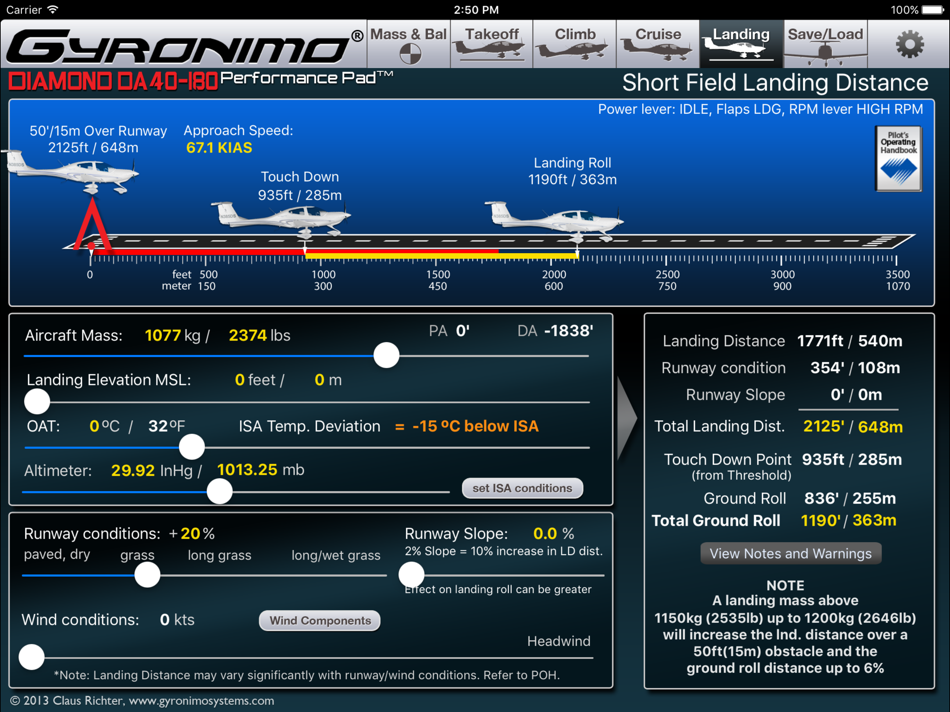Click the Landing Elevation MSL slider knob
The image size is (950, 712).
[x=37, y=401]
